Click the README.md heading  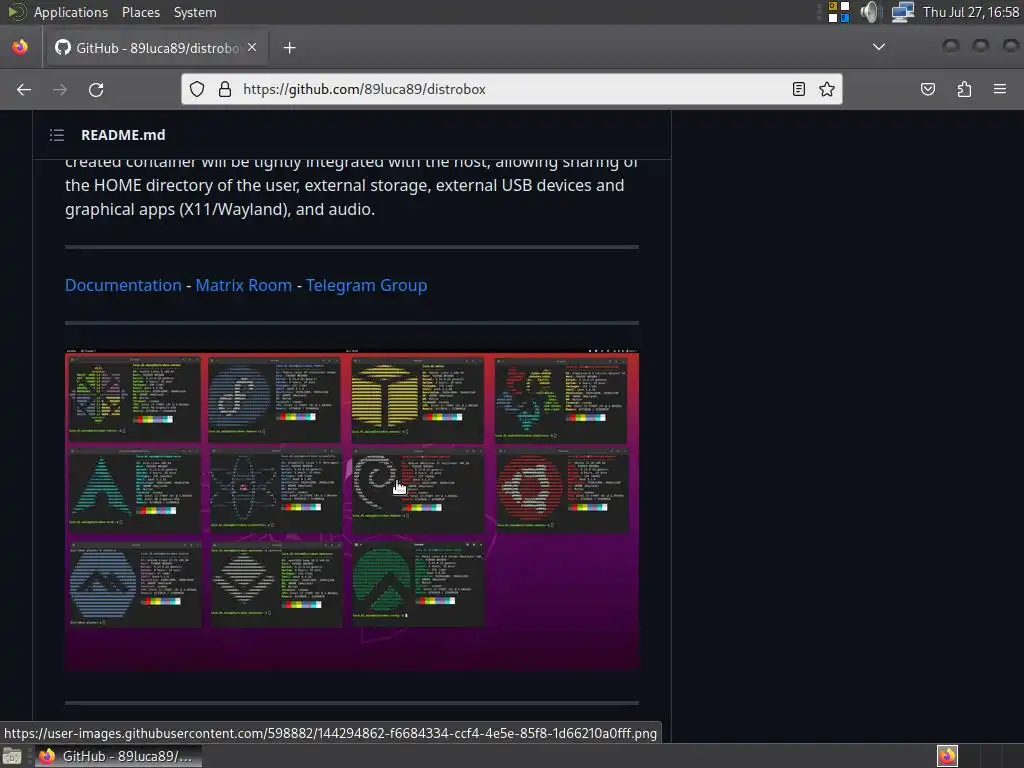coord(123,135)
